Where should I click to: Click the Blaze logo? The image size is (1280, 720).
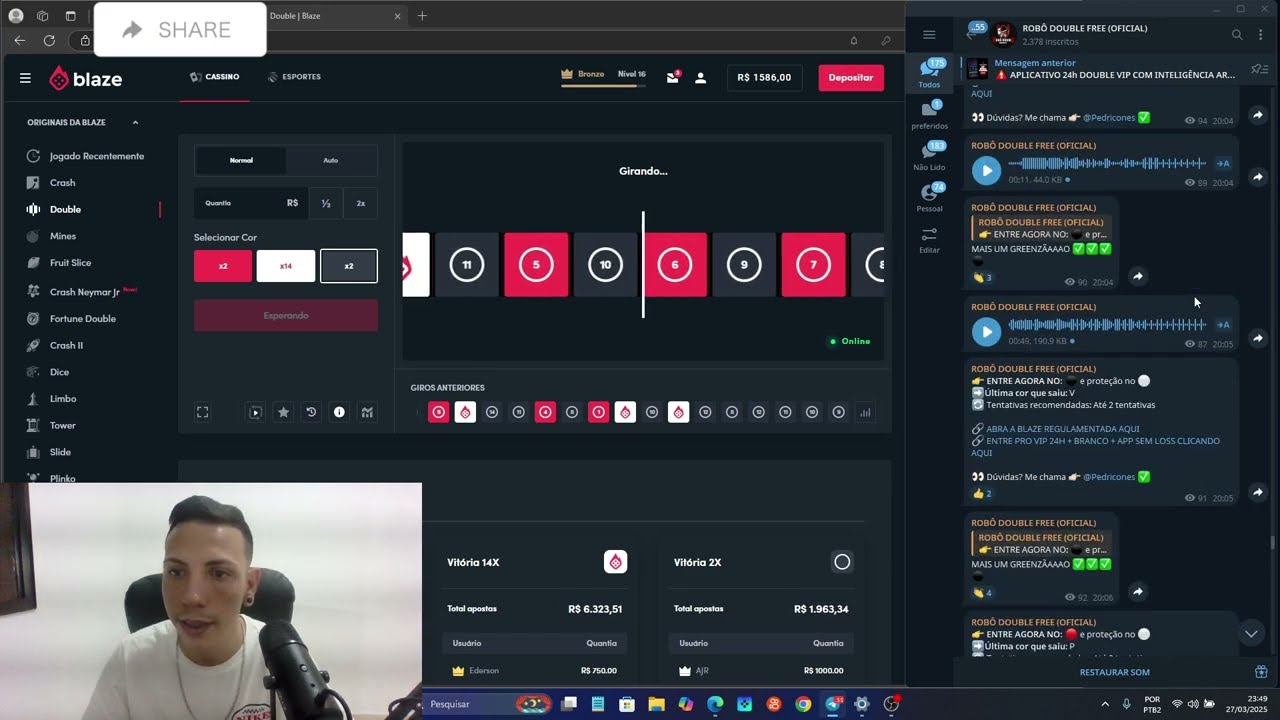click(x=86, y=78)
